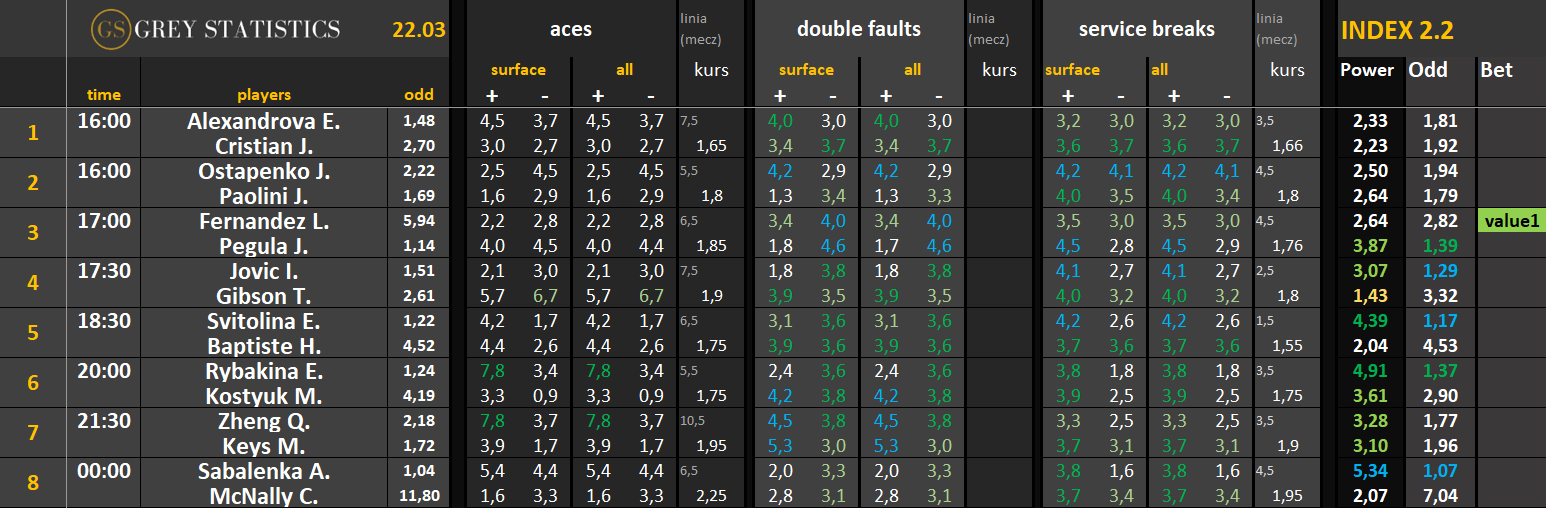
Task: Click the Fernandez L. player name
Action: click(264, 221)
